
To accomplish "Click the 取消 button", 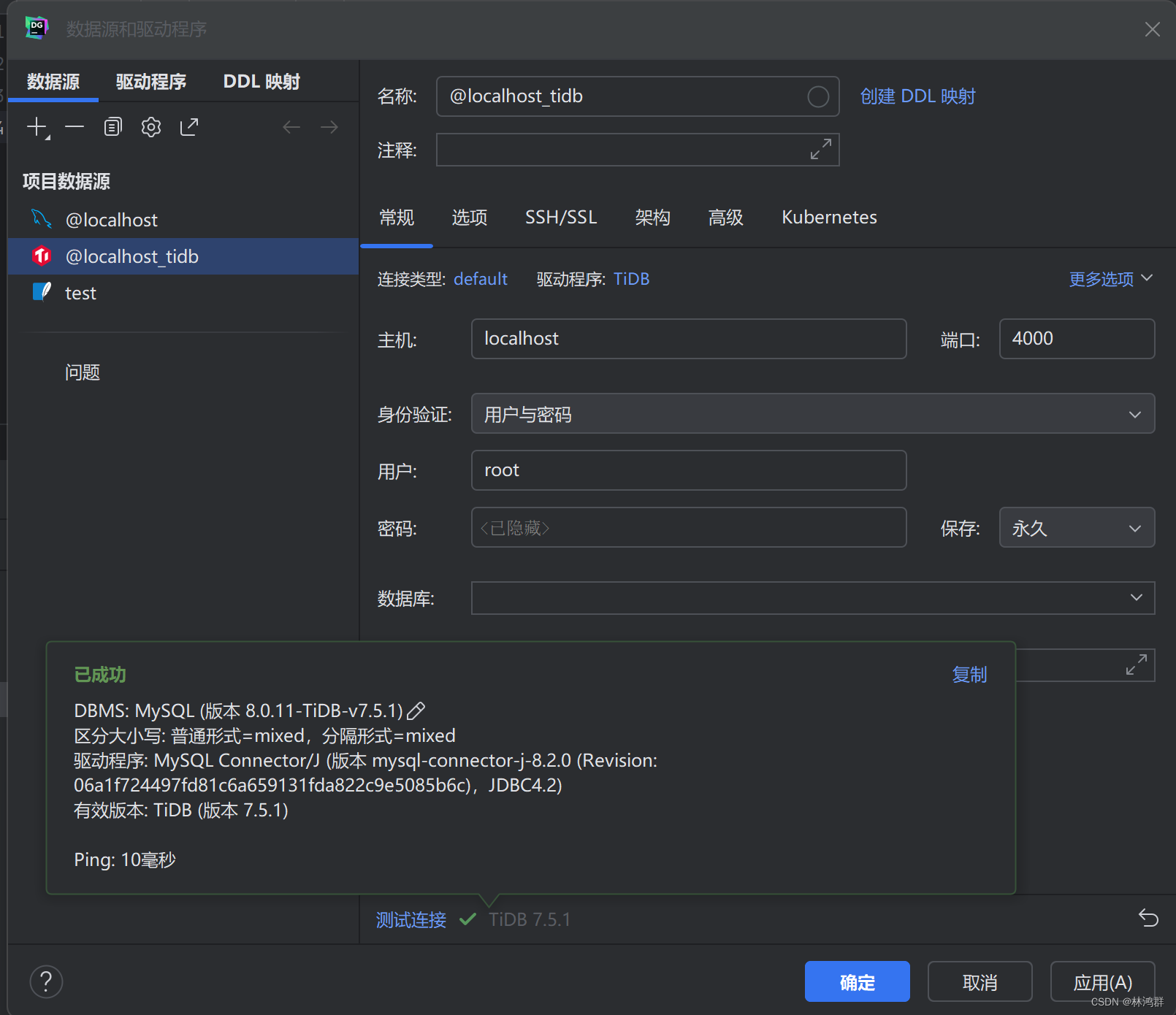I will [x=980, y=981].
